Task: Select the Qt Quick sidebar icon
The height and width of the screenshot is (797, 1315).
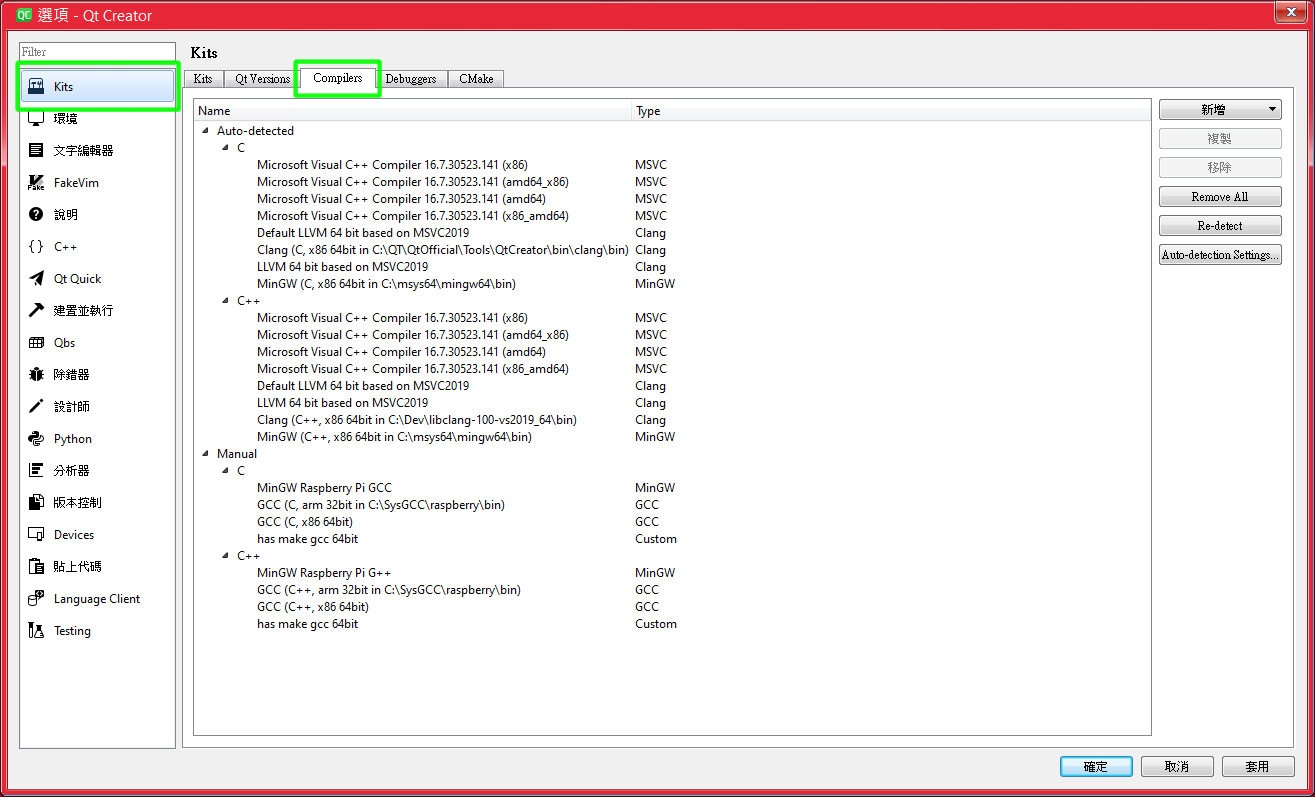Action: point(36,279)
